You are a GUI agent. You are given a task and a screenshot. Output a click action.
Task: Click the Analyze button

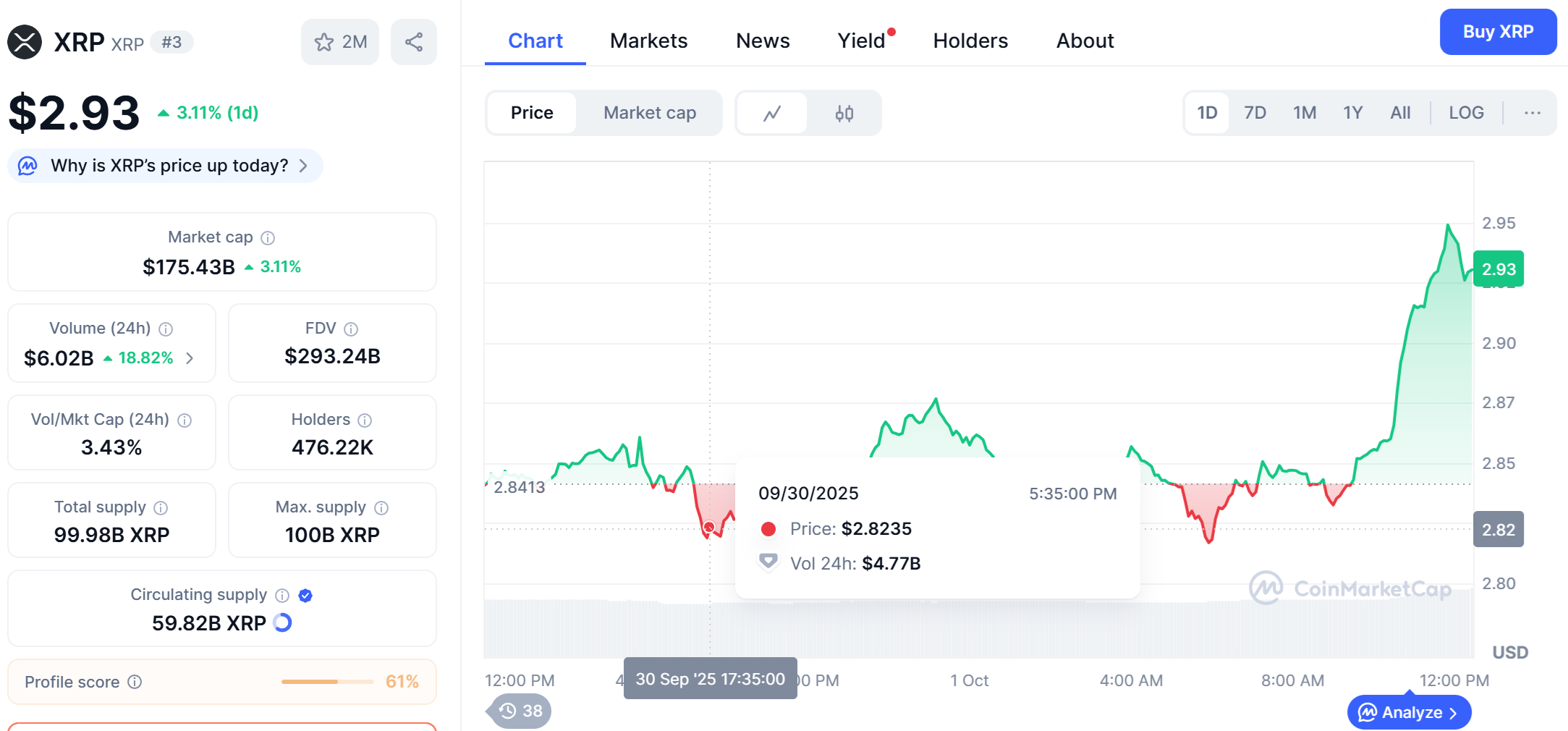[x=1408, y=713]
